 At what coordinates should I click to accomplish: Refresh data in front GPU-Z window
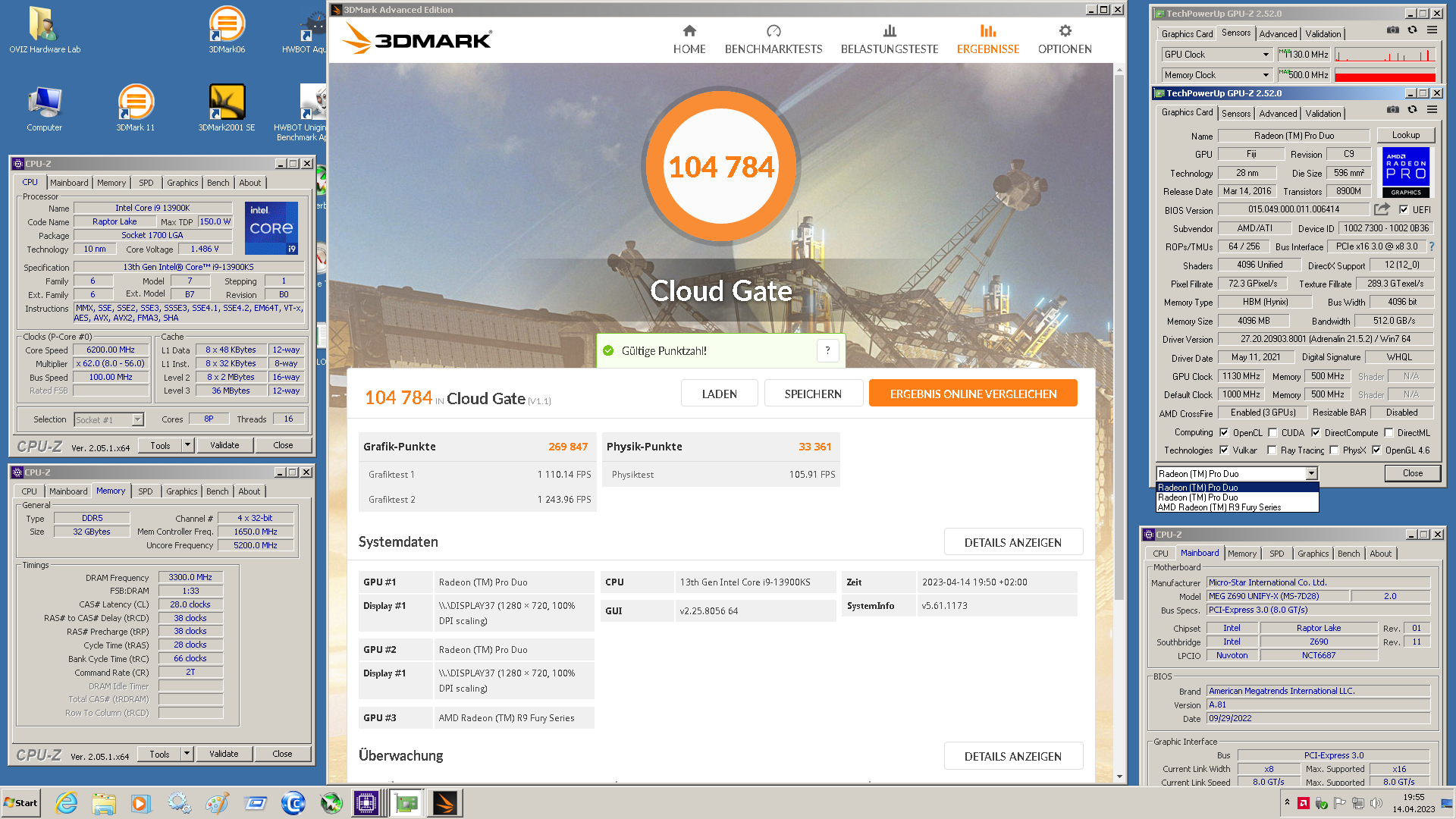point(1412,110)
